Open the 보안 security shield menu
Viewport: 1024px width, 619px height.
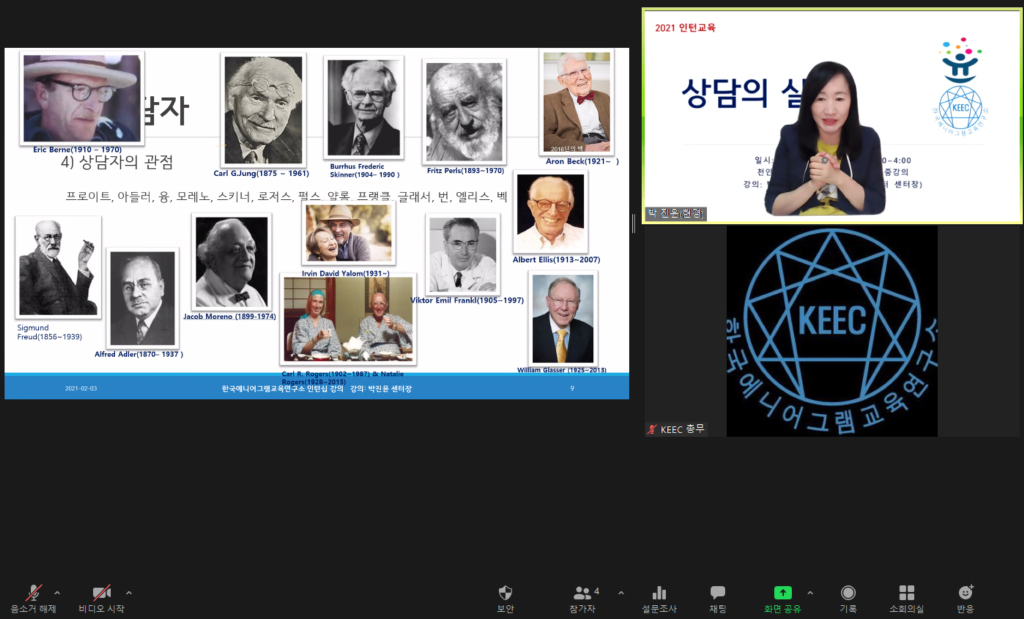[505, 599]
